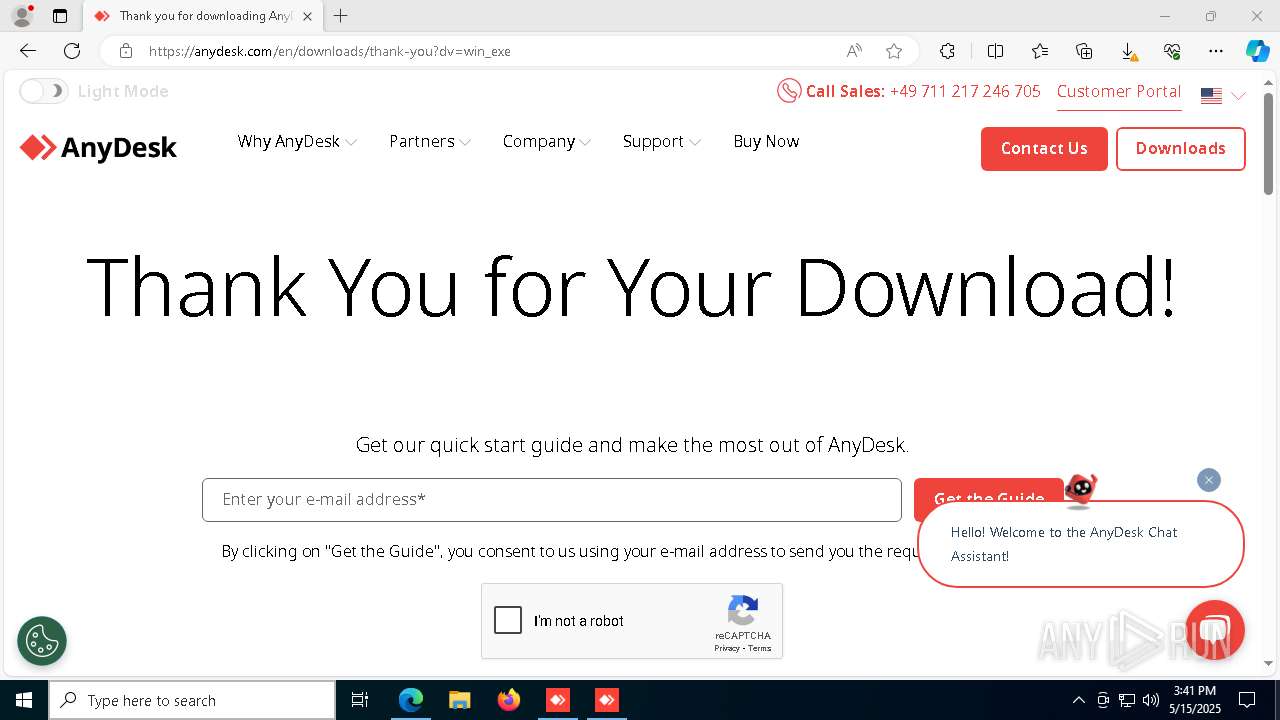Open a new tab
Screen dimensions: 1280x720
tap(341, 16)
